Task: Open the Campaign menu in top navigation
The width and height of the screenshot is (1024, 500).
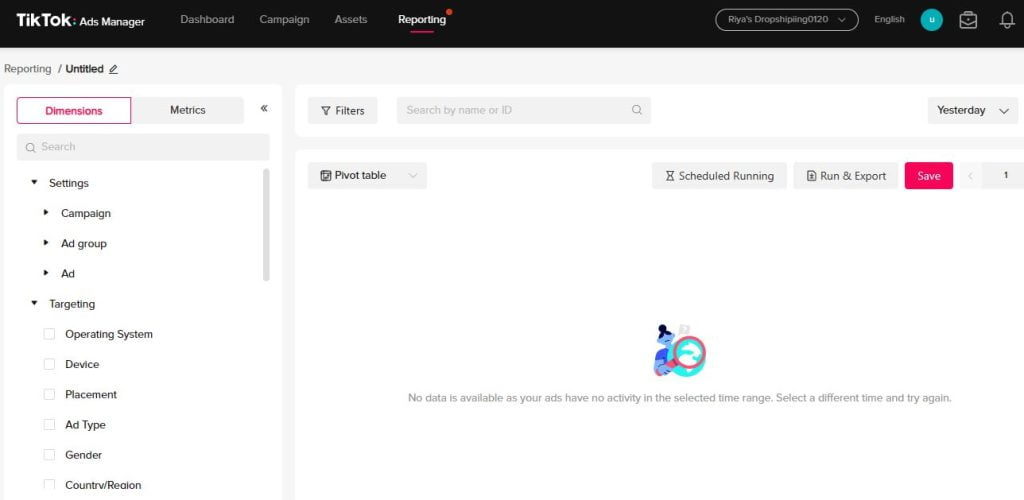Action: click(284, 20)
